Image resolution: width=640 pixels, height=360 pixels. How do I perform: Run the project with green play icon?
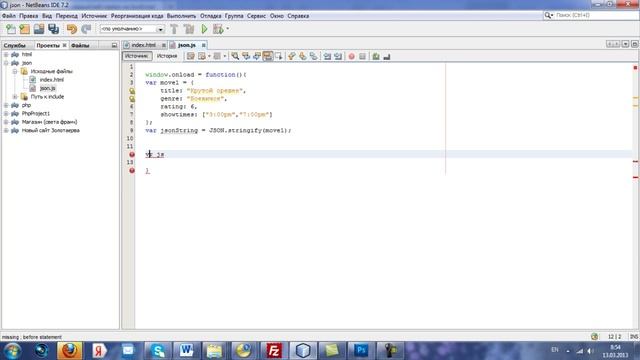pyautogui.click(x=204, y=29)
